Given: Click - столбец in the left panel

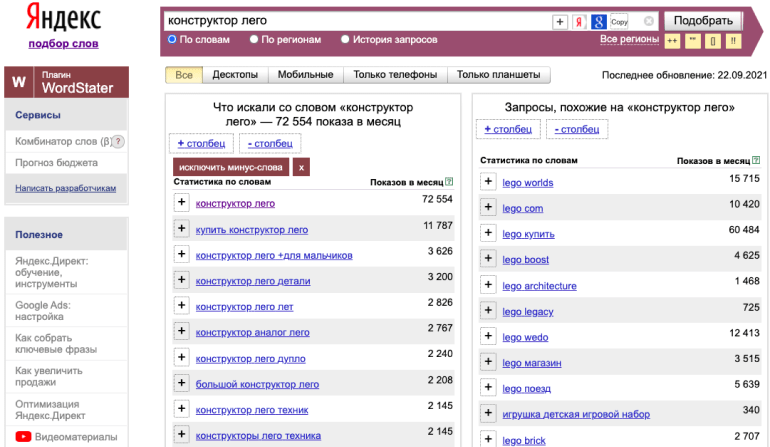Looking at the screenshot, I should coord(270,143).
